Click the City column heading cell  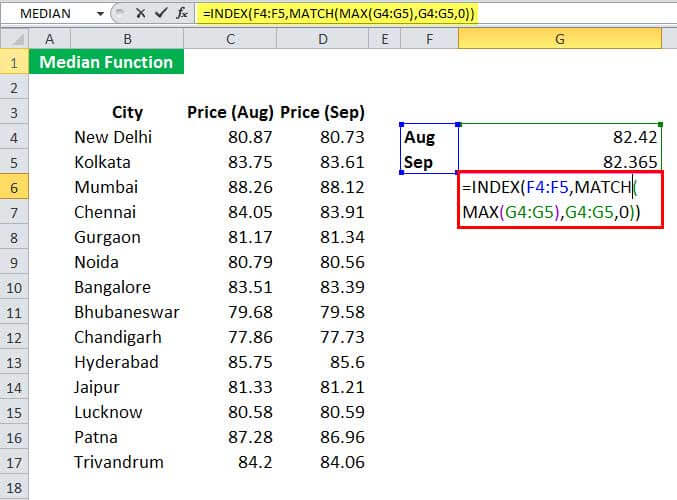(x=127, y=112)
